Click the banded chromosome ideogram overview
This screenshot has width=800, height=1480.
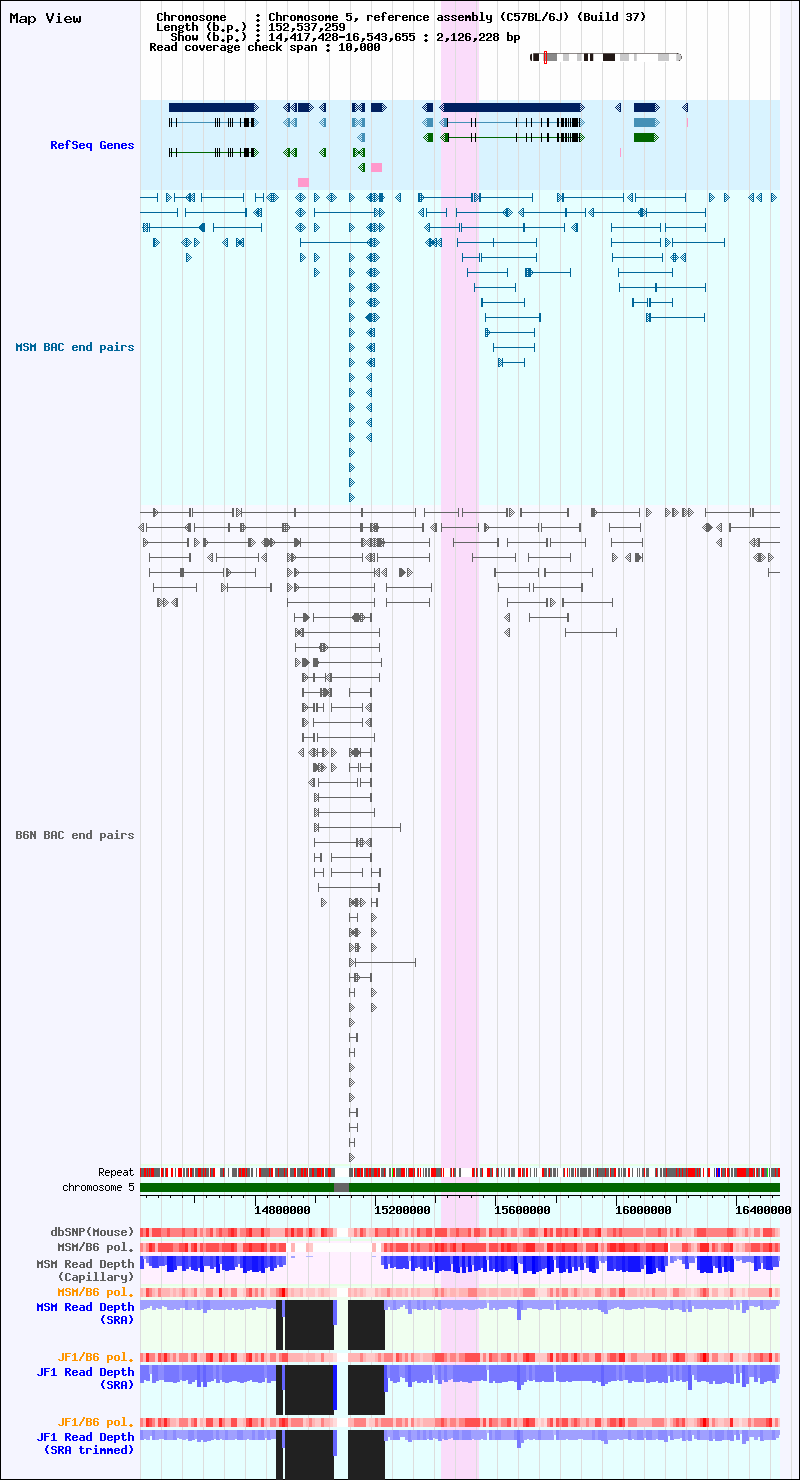click(x=606, y=57)
